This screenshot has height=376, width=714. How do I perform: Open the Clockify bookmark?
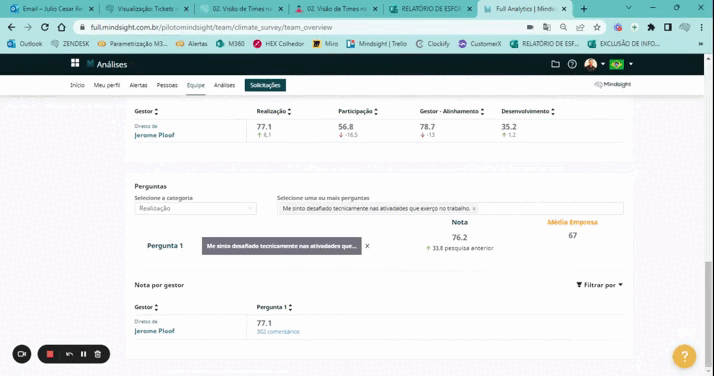click(x=433, y=44)
